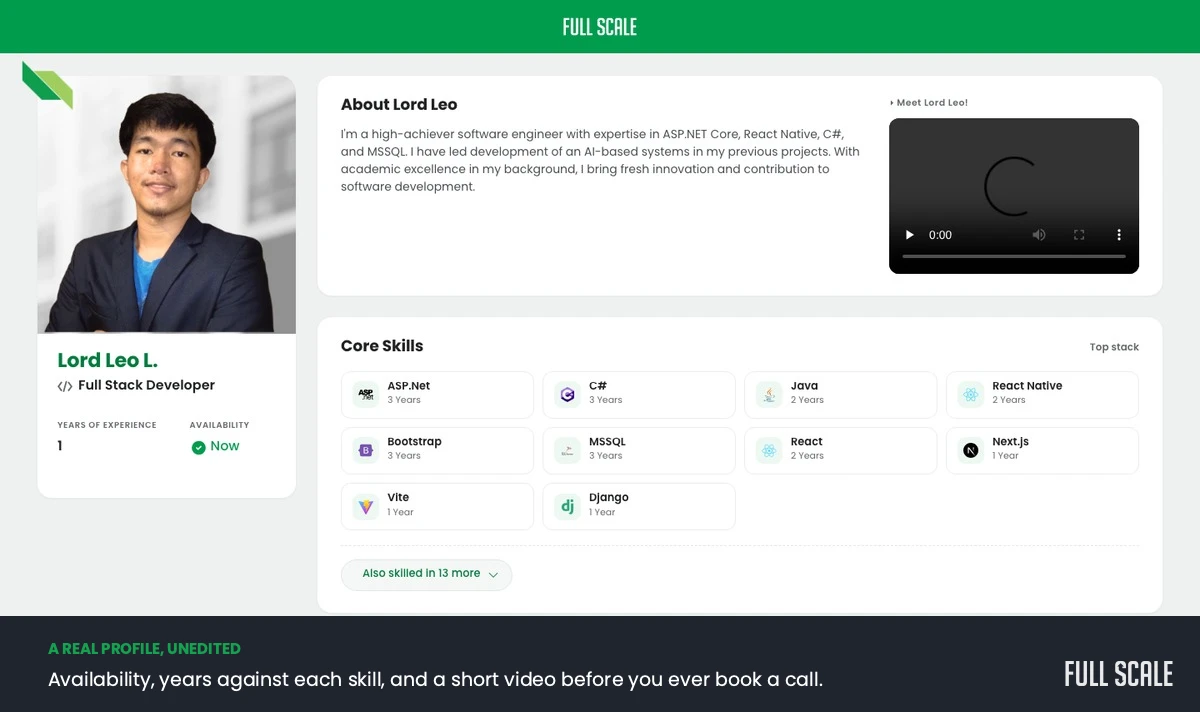
Task: Click the Full Scale logo in header
Action: pos(600,27)
